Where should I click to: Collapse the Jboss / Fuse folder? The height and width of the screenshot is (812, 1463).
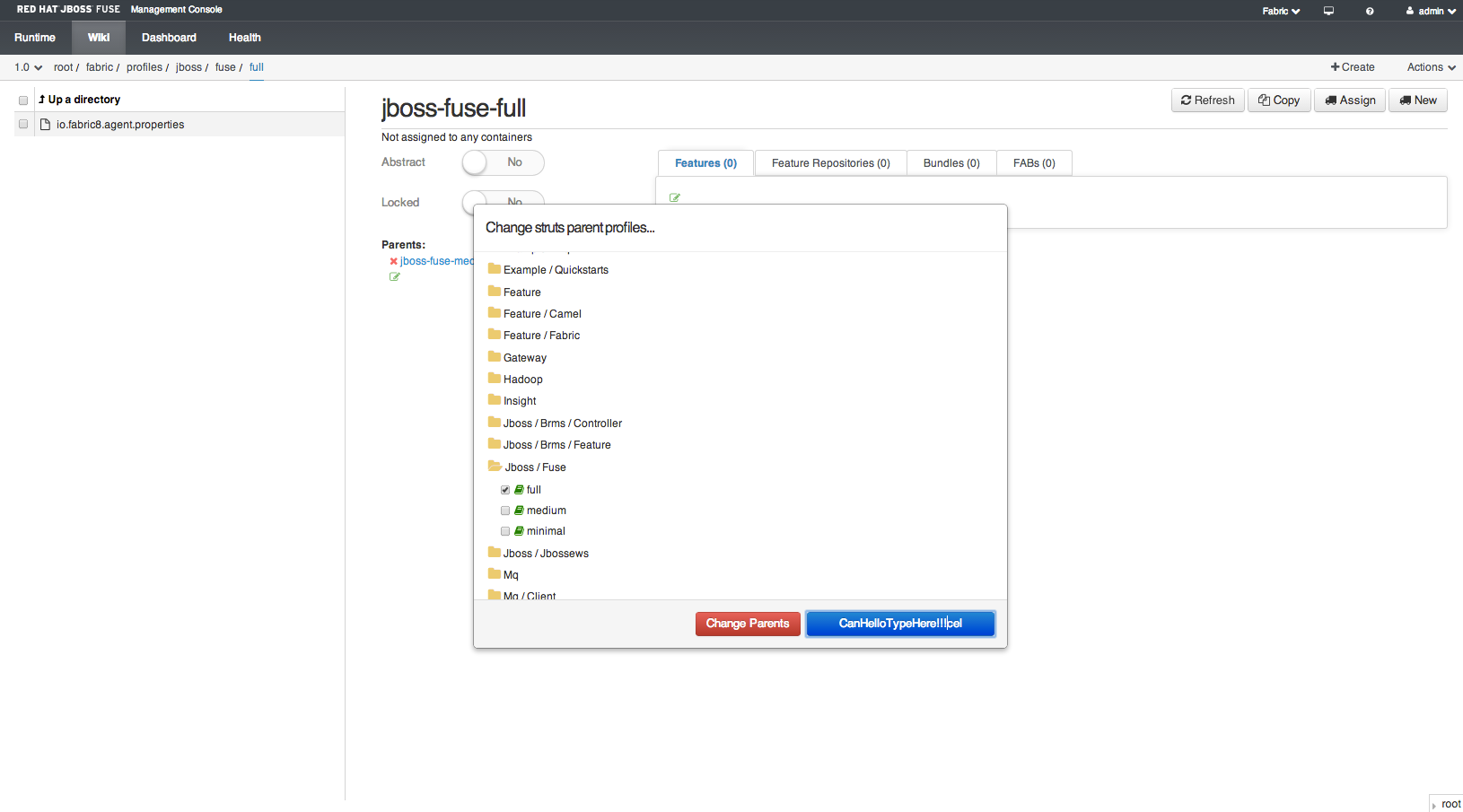point(527,467)
